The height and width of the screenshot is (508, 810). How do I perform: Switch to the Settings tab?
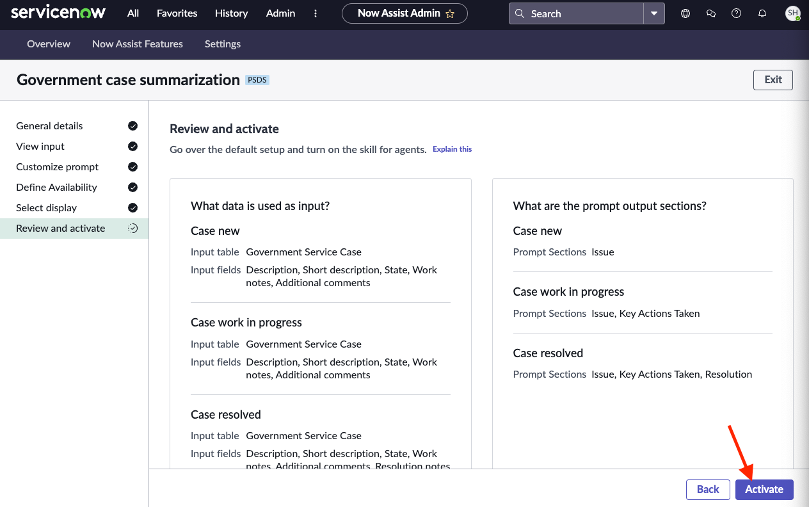[x=223, y=44]
